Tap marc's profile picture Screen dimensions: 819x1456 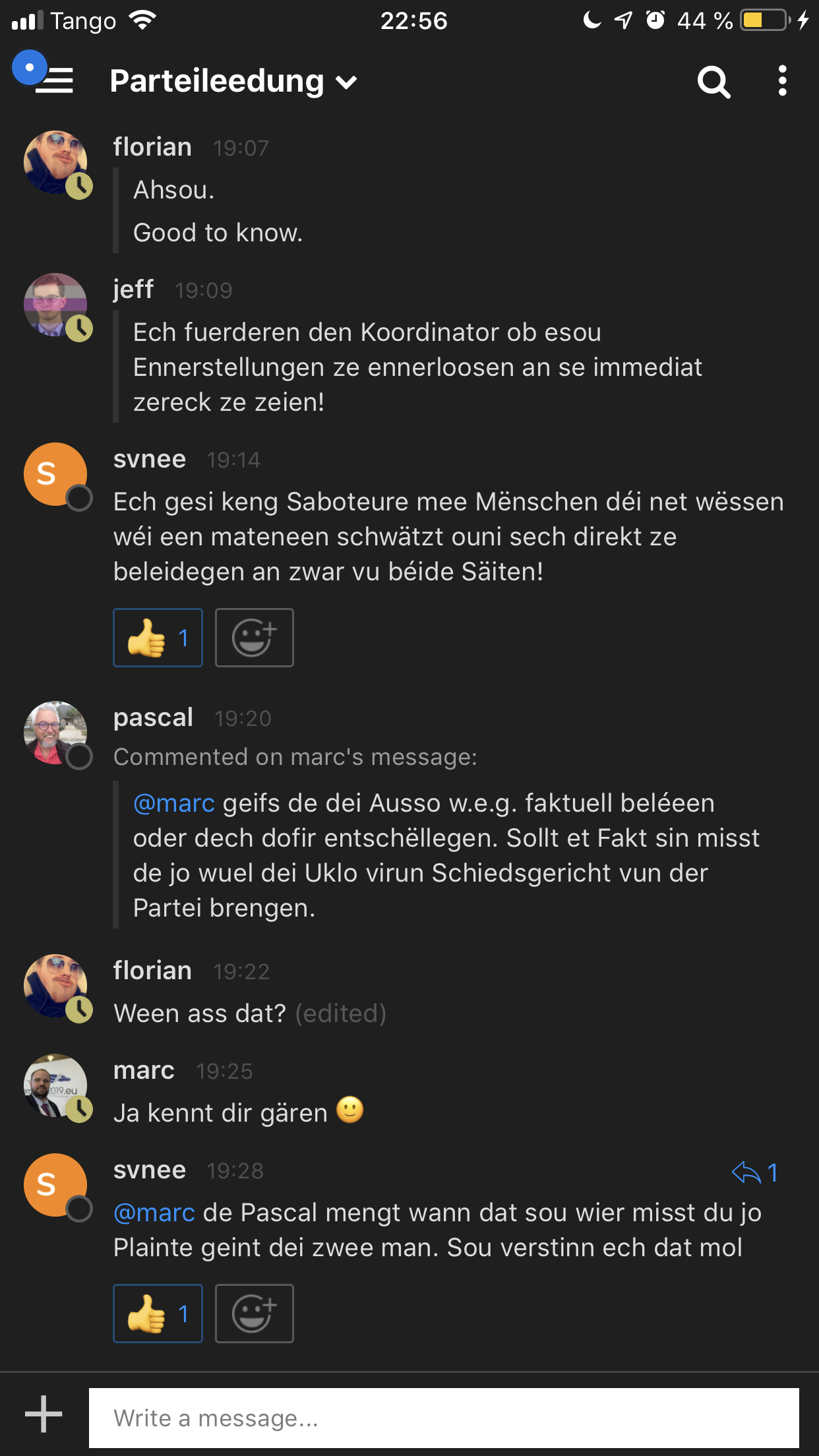[x=55, y=1085]
